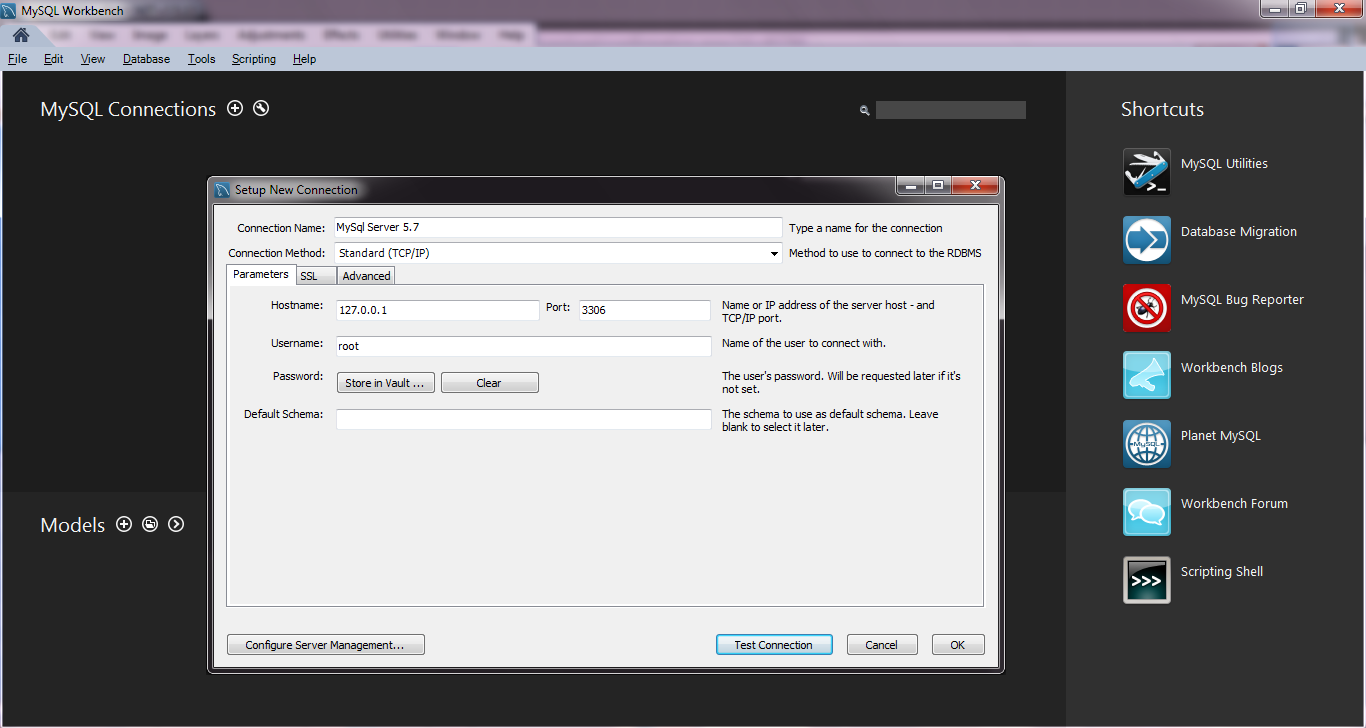This screenshot has width=1366, height=728.
Task: Open Configure Server Management
Action: tap(325, 644)
